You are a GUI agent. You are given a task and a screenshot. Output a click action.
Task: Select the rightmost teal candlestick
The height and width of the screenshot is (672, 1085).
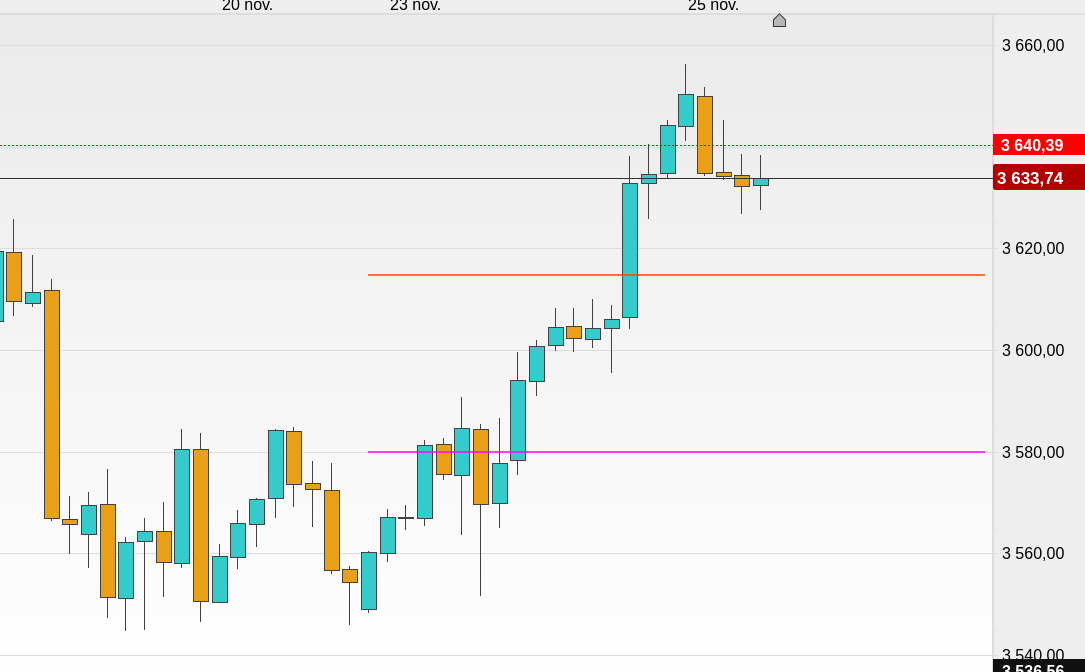click(761, 182)
